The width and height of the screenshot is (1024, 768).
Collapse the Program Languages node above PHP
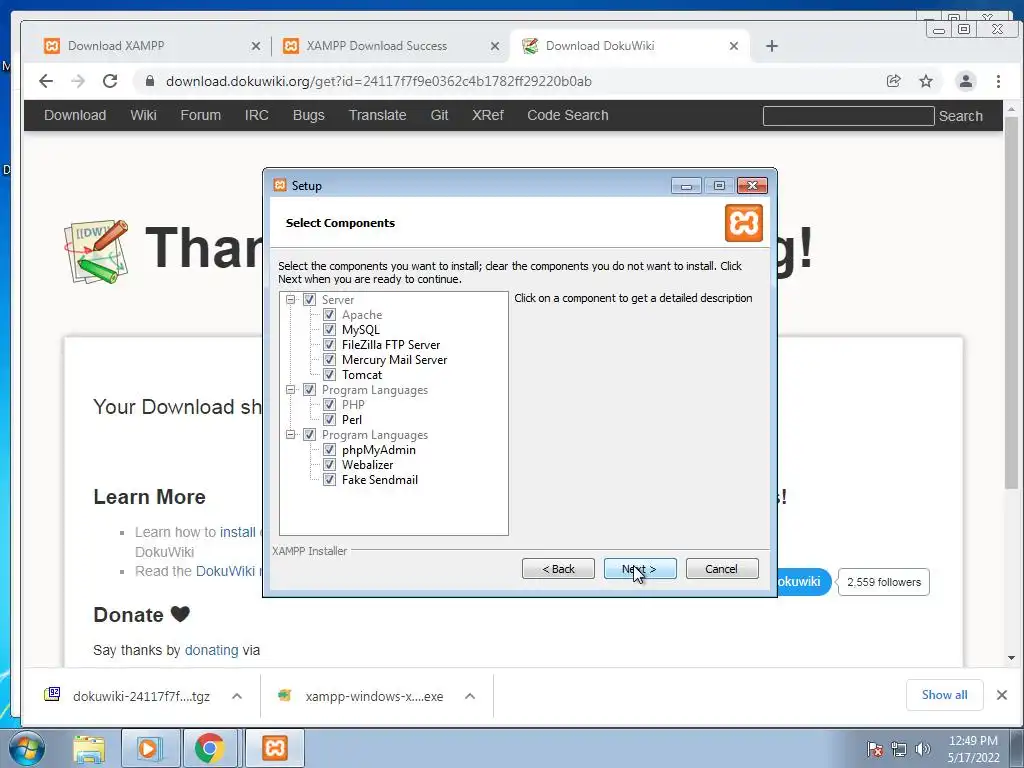point(291,390)
